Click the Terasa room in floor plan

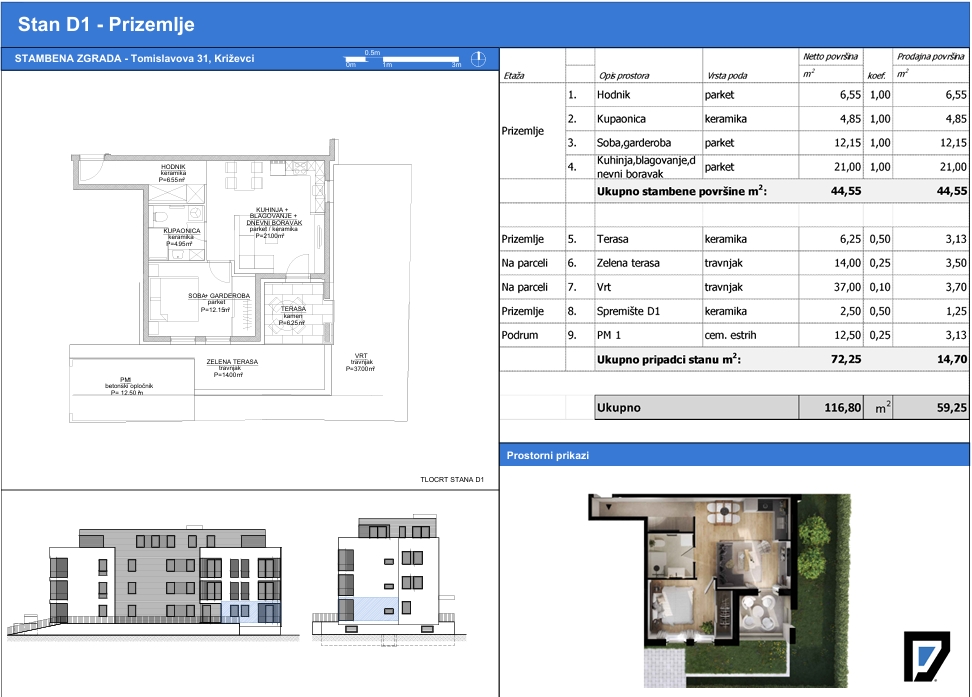point(293,313)
